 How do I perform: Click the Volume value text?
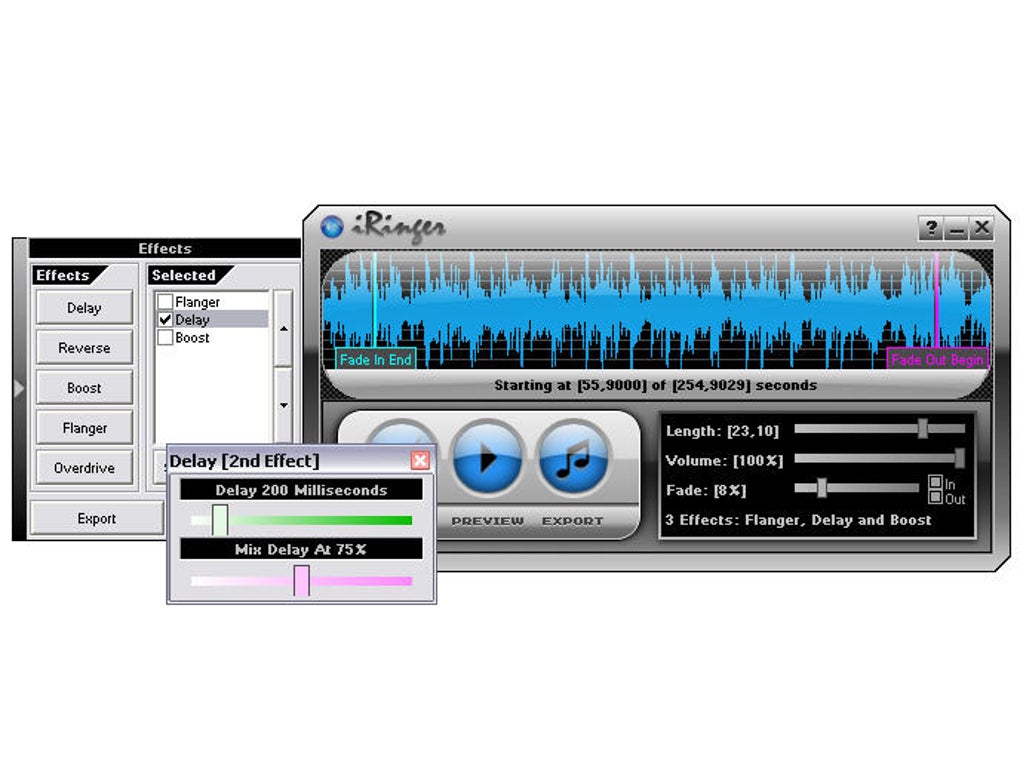click(724, 461)
